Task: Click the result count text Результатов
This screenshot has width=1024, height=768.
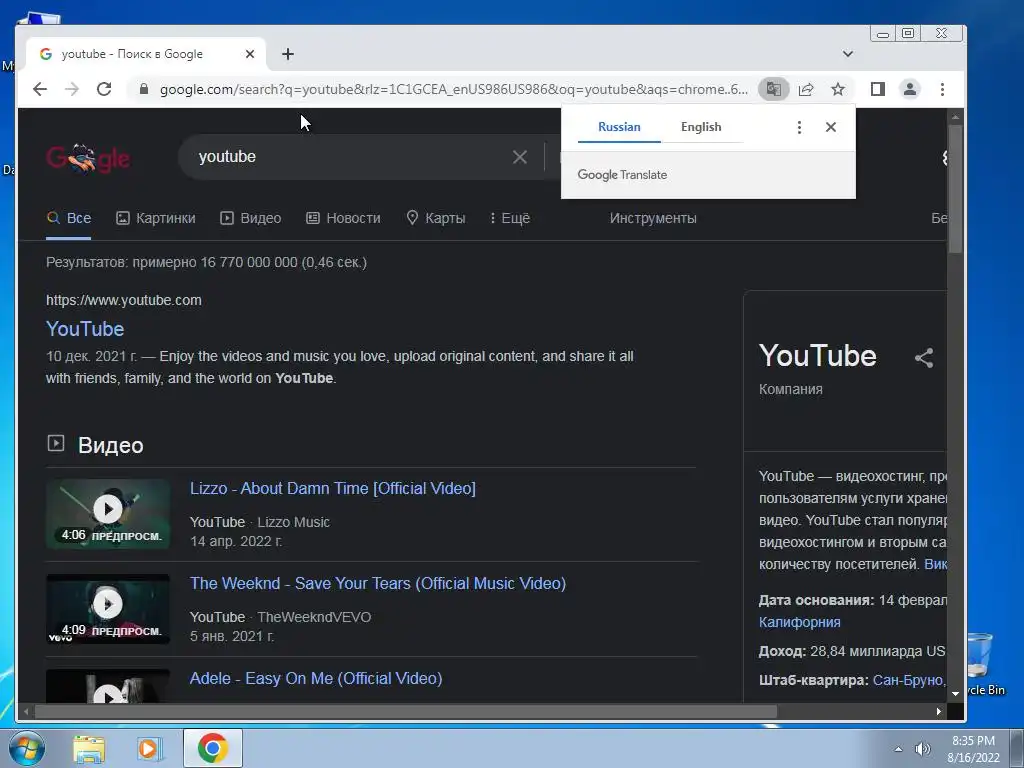Action: click(x=206, y=263)
